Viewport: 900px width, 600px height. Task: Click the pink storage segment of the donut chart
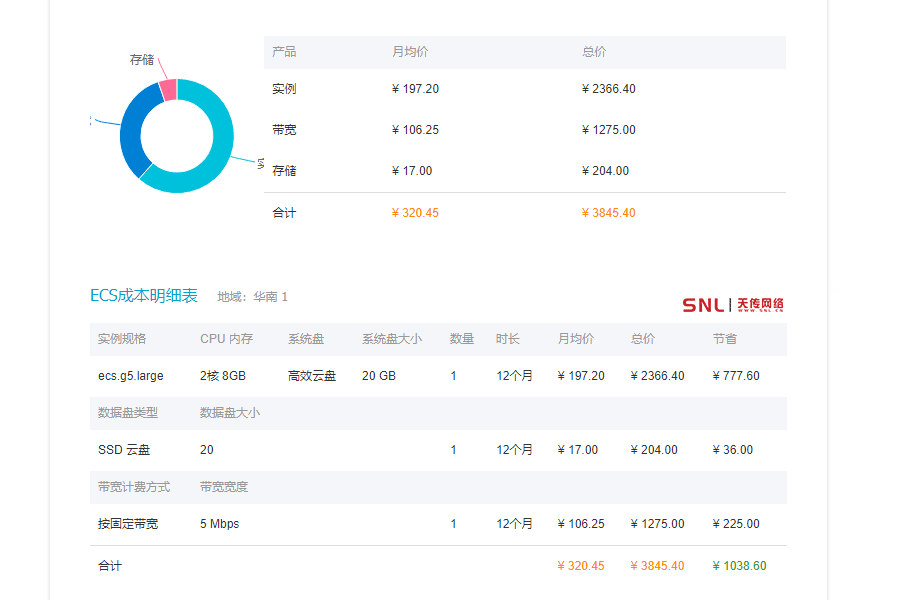click(x=169, y=90)
